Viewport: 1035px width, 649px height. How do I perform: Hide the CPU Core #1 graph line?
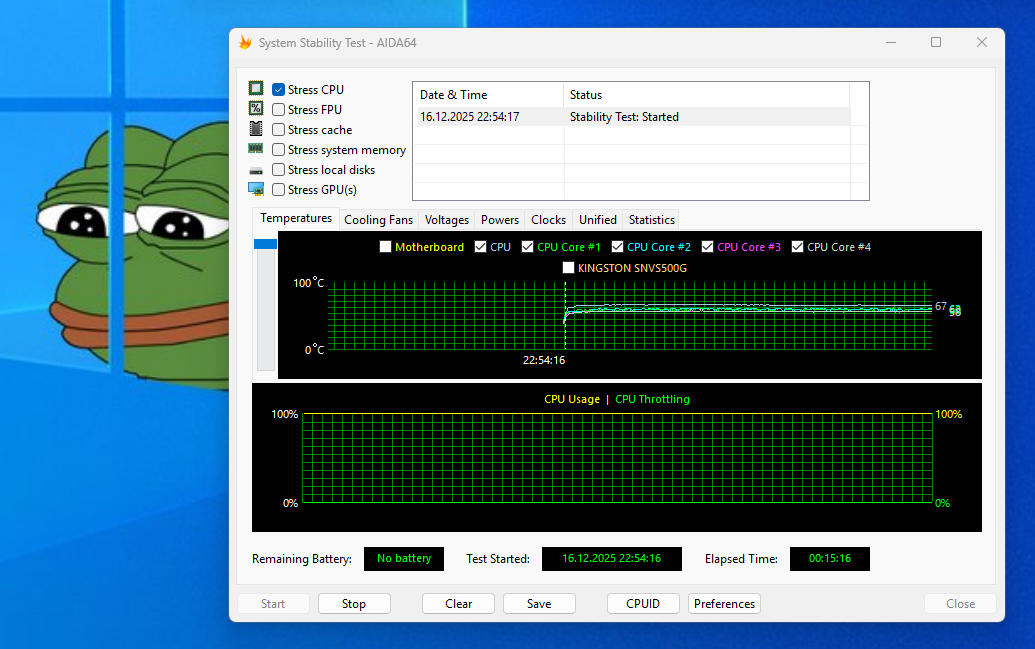coord(527,247)
